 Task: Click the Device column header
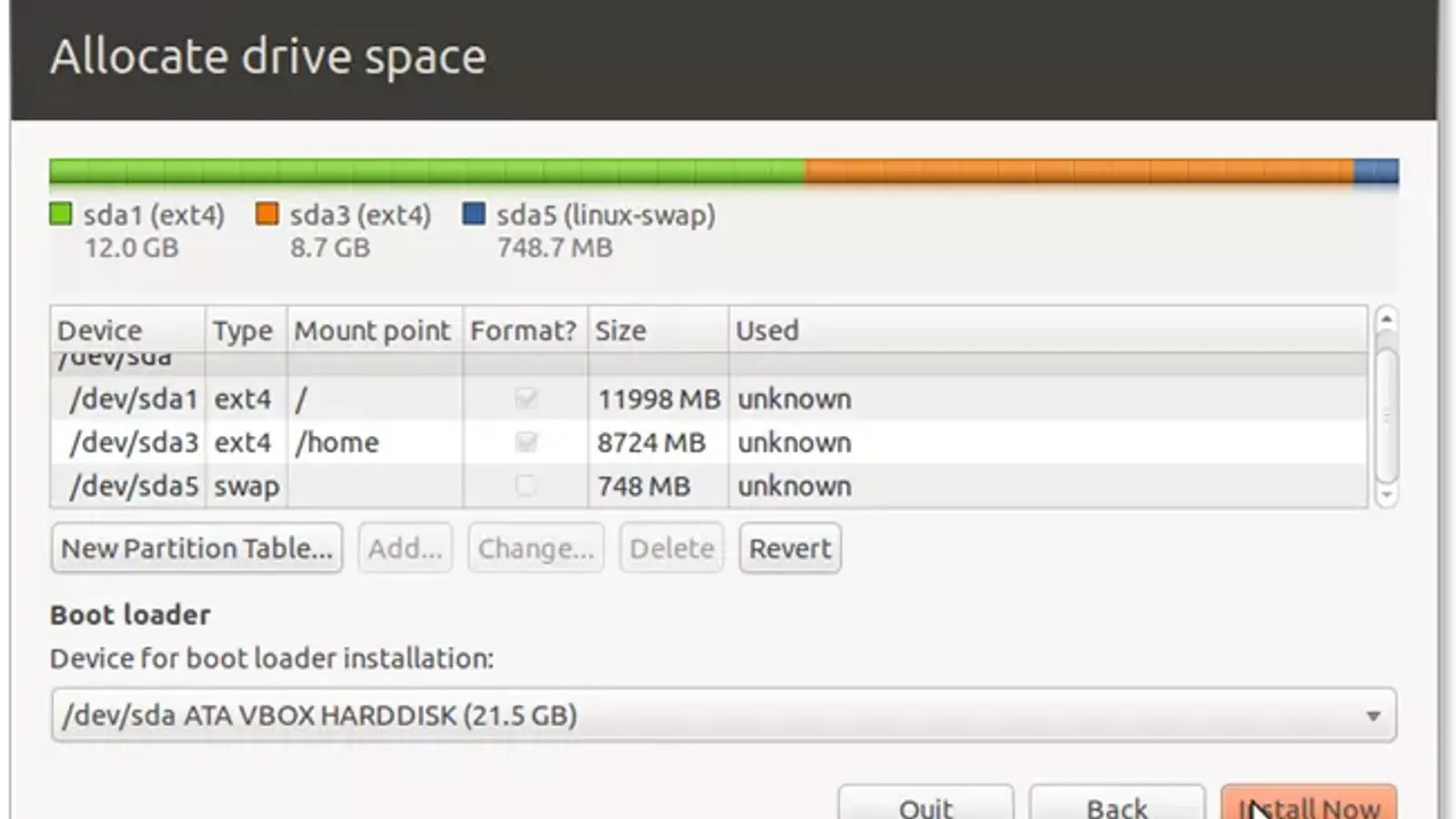point(100,330)
